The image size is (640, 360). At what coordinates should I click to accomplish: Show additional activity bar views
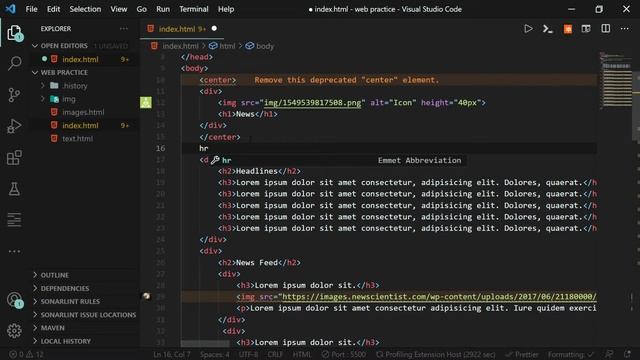click(14, 251)
